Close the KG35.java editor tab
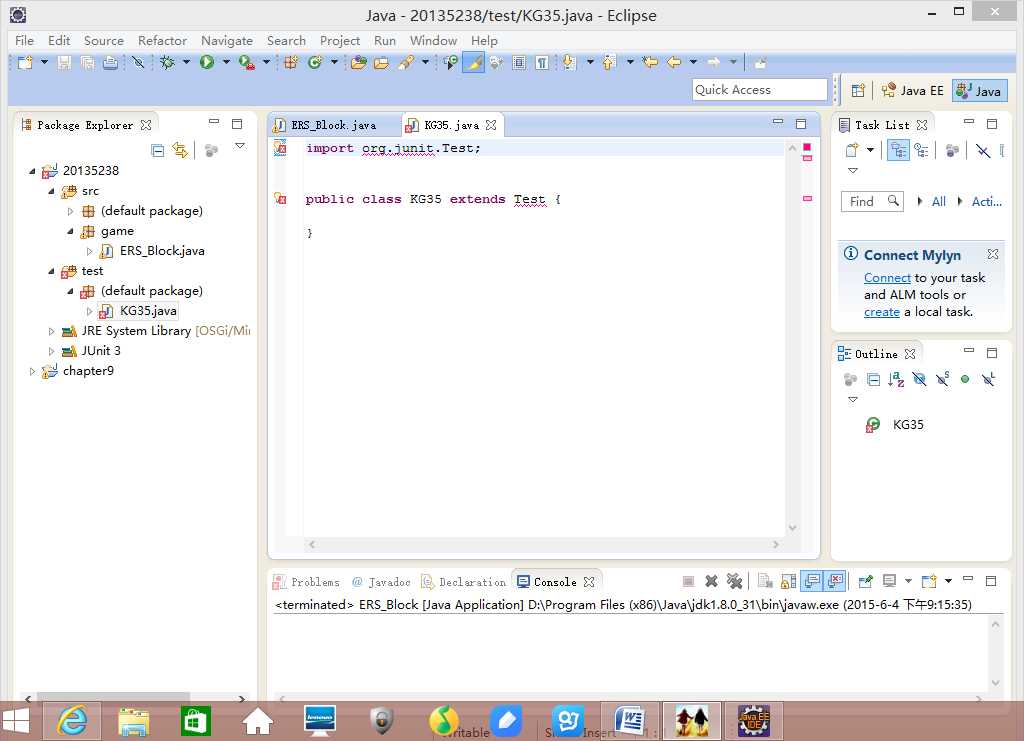Image resolution: width=1024 pixels, height=741 pixels. tap(491, 125)
